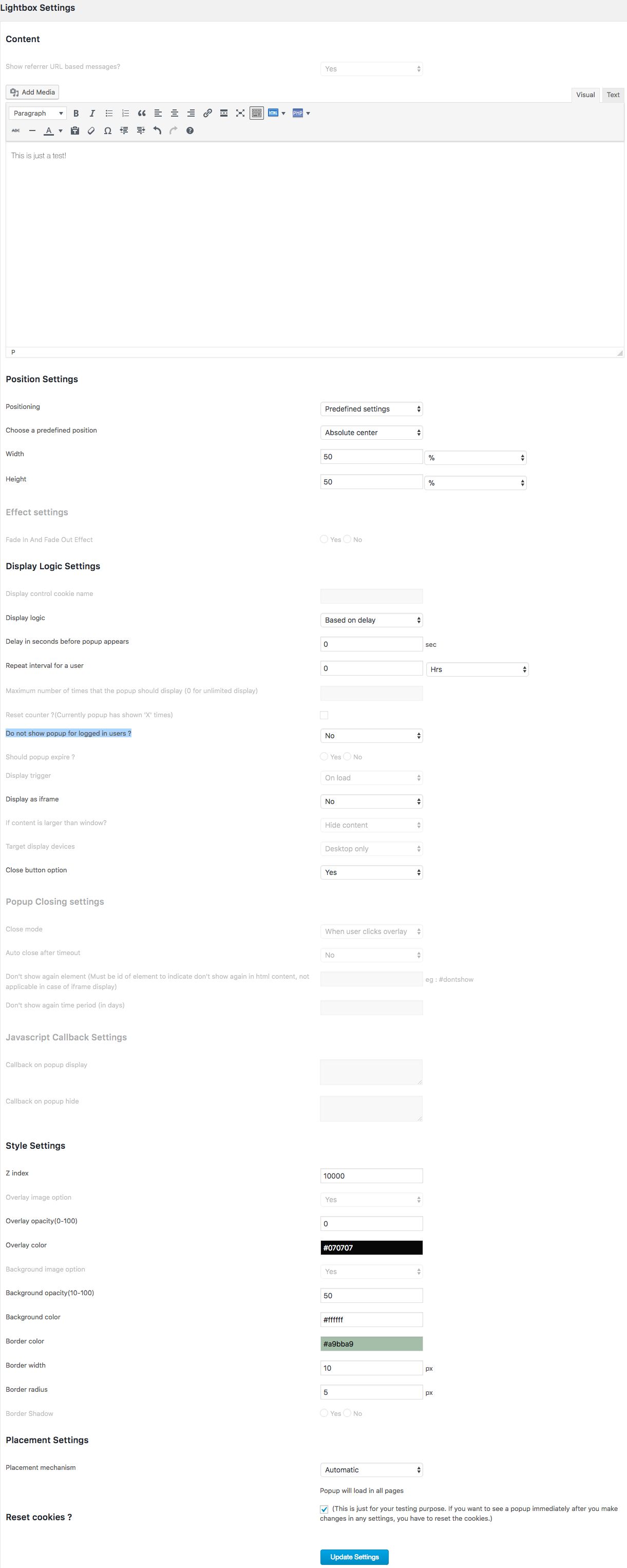This screenshot has width=627, height=1568.
Task: Toggle bold formatting in the editor
Action: pyautogui.click(x=76, y=113)
